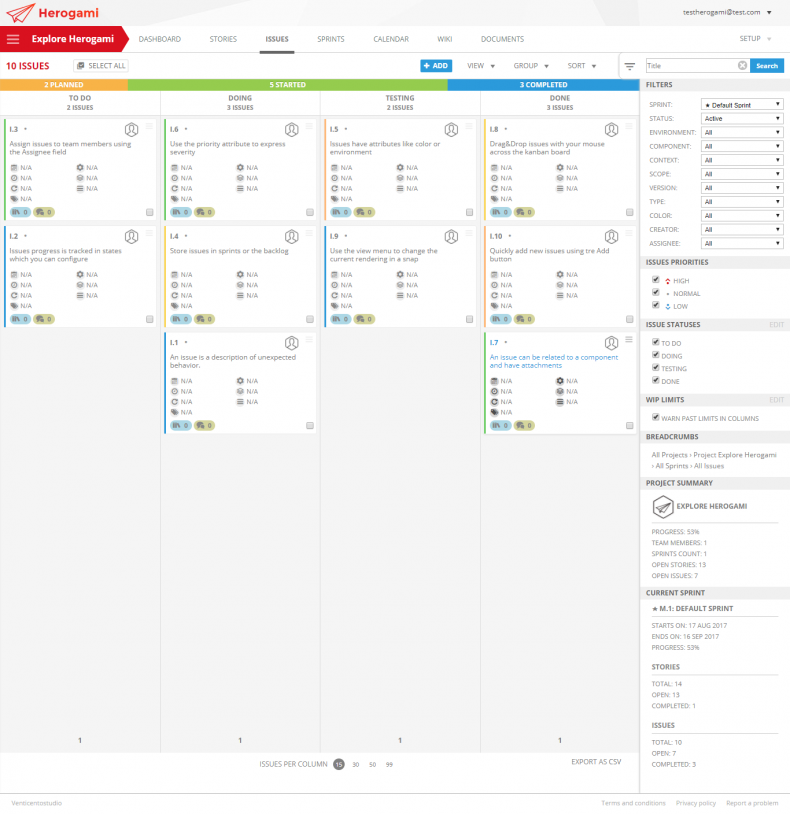
Task: Open the Group dropdown menu
Action: tap(531, 66)
